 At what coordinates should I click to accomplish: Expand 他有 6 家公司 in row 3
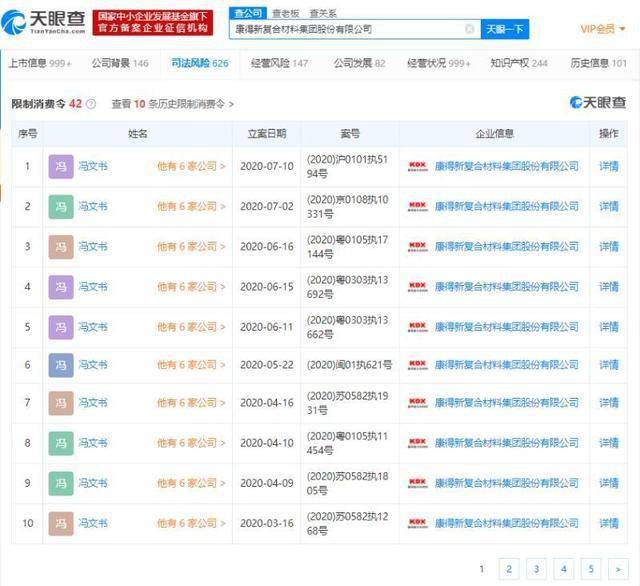click(191, 247)
